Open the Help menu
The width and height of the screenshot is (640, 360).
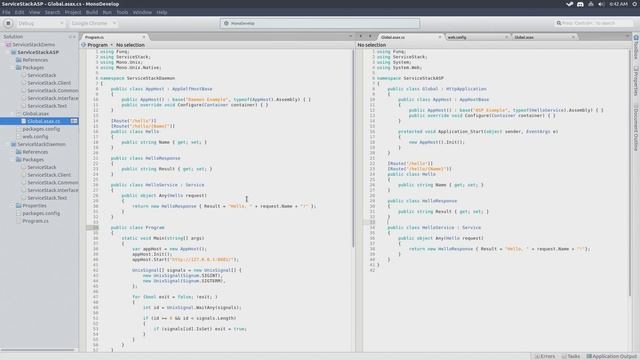(x=162, y=12)
